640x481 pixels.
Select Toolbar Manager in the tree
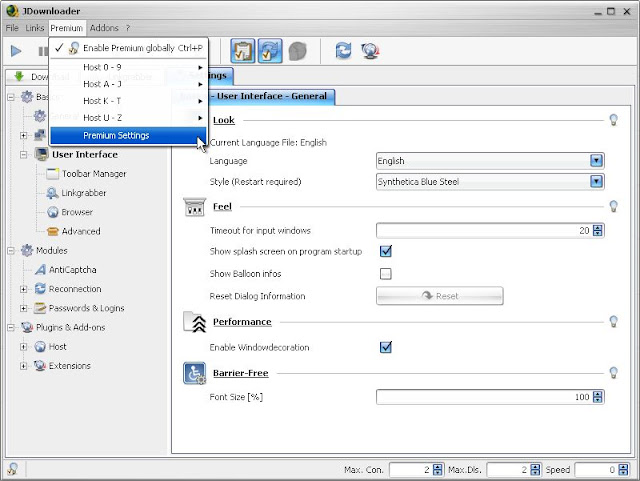pos(94,174)
